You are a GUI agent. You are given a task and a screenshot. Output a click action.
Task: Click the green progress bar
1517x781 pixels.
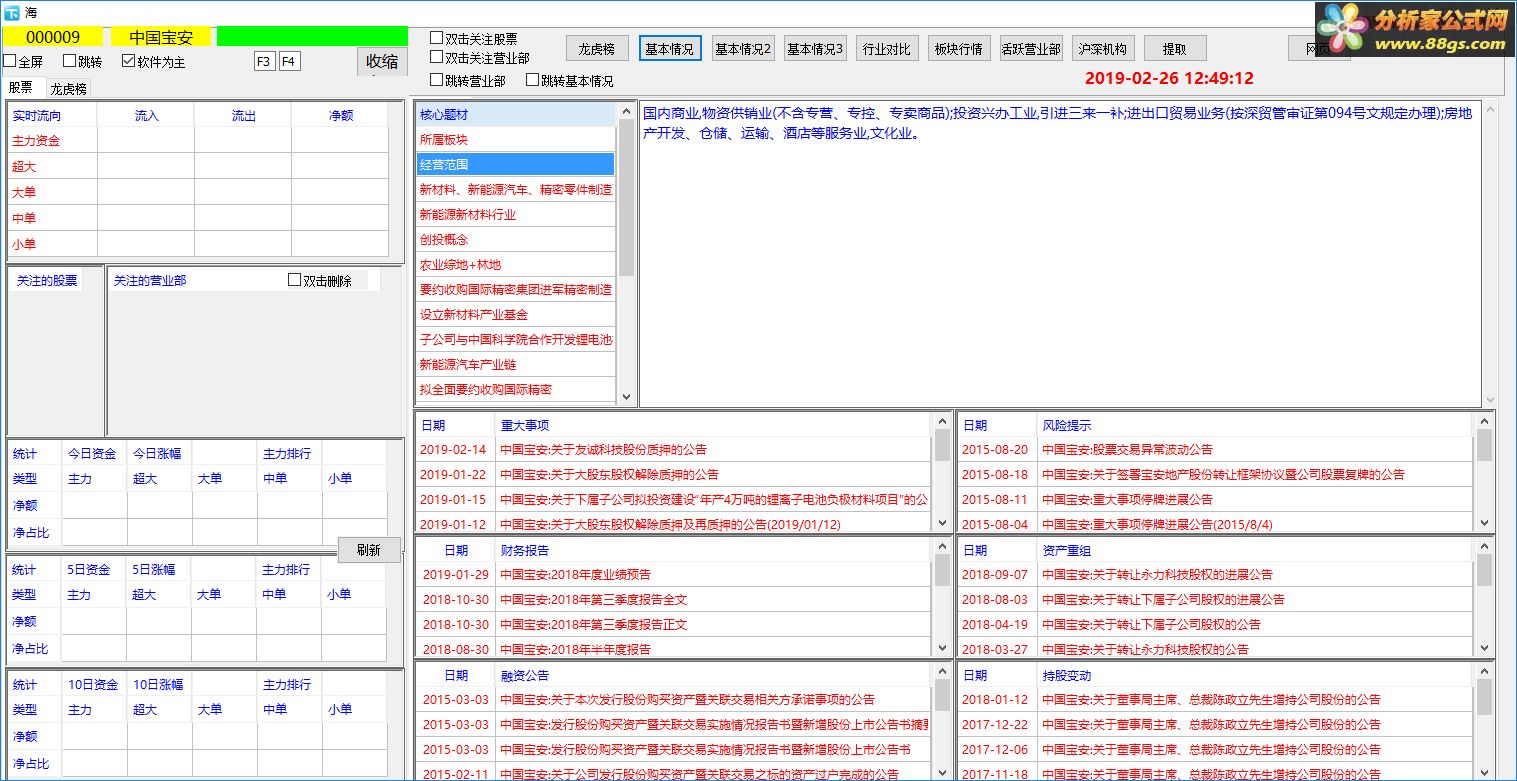312,37
